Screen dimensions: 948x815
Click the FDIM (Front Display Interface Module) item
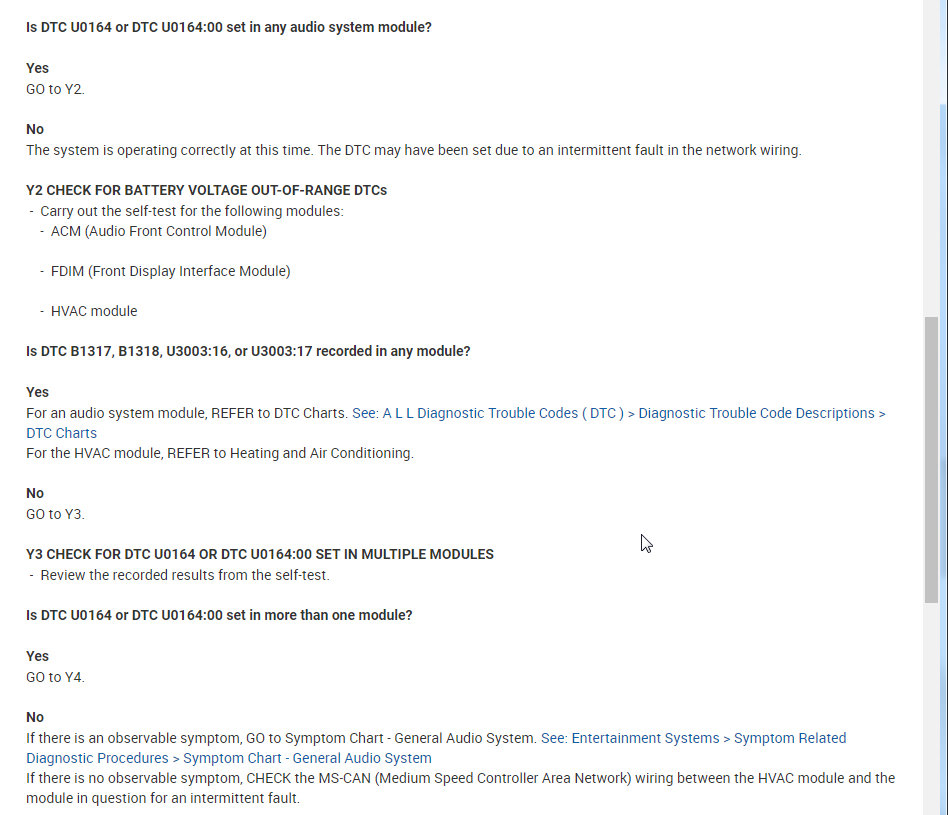(170, 271)
